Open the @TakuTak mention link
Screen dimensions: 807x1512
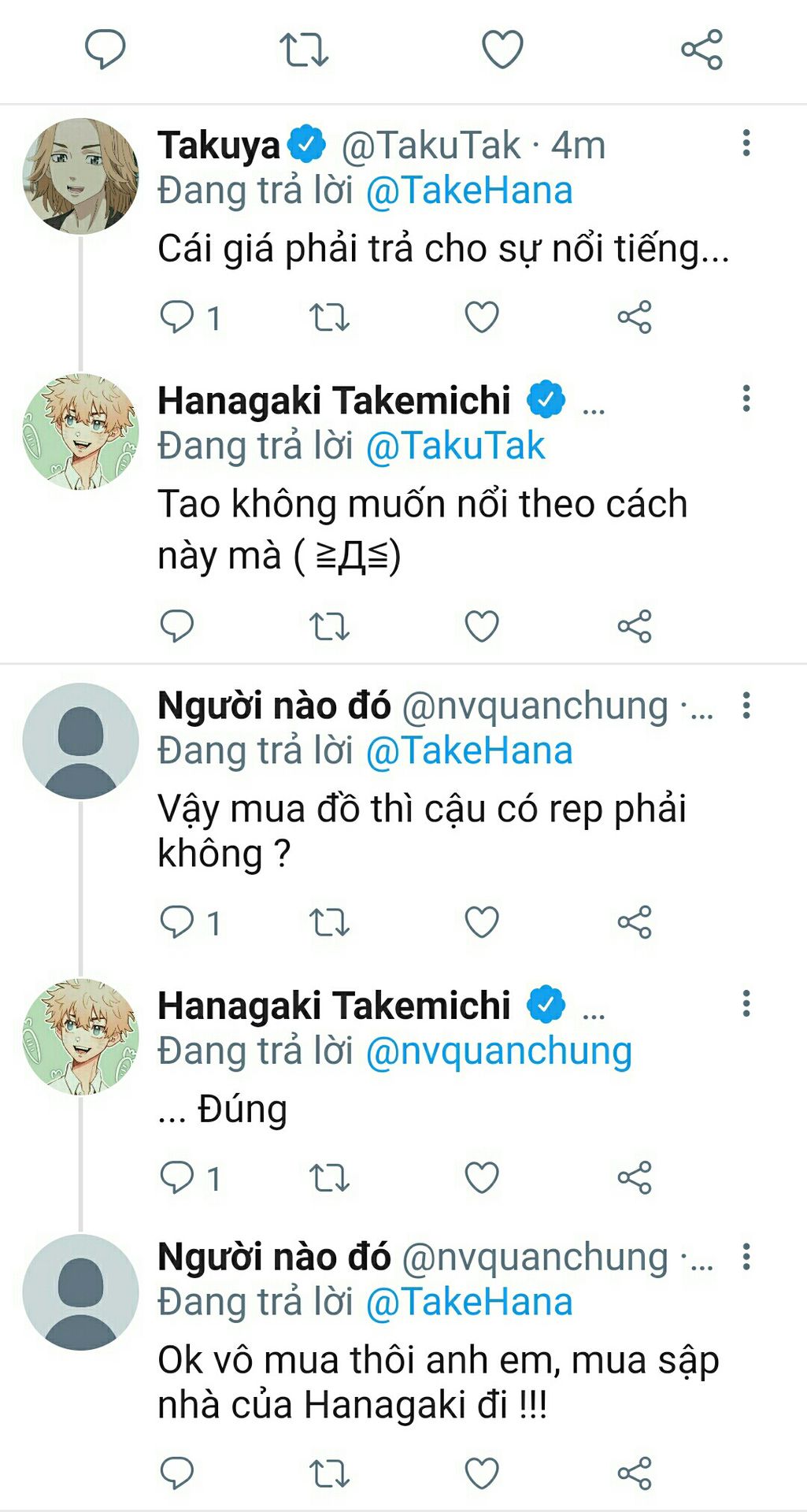[x=455, y=447]
